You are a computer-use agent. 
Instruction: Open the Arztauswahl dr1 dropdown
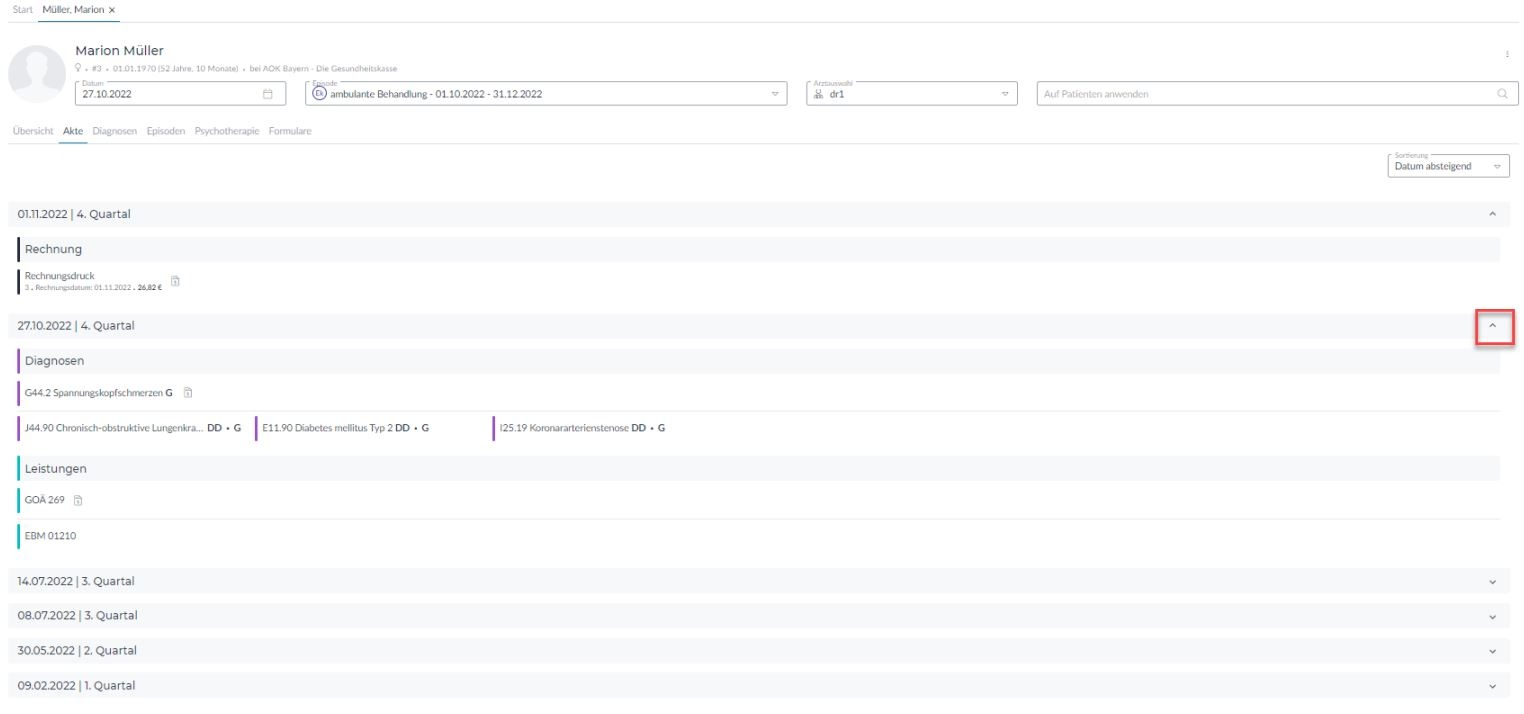1004,94
